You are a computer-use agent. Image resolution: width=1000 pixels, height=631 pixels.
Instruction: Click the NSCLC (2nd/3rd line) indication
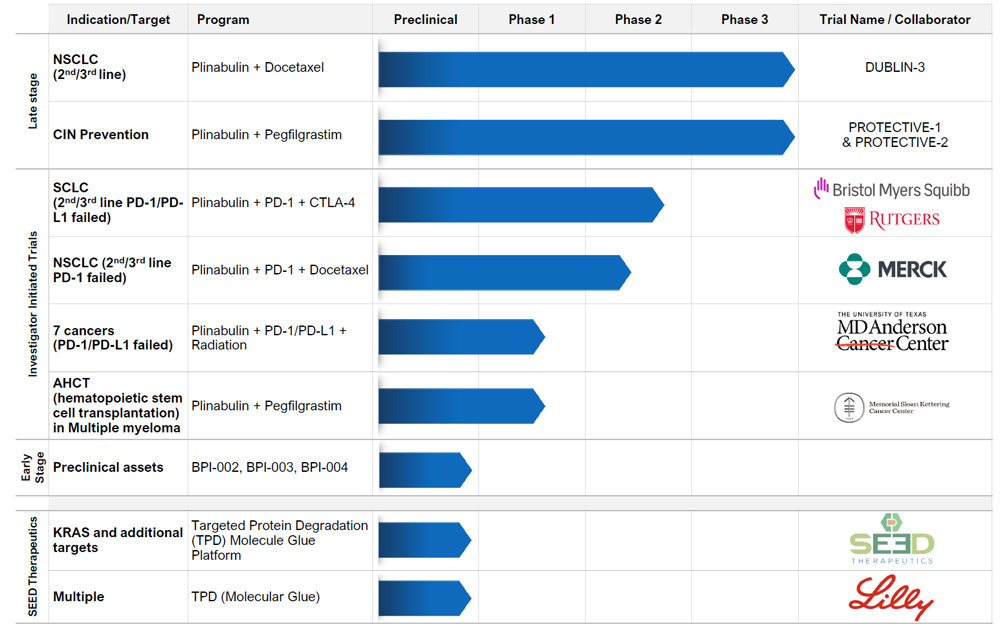point(89,67)
